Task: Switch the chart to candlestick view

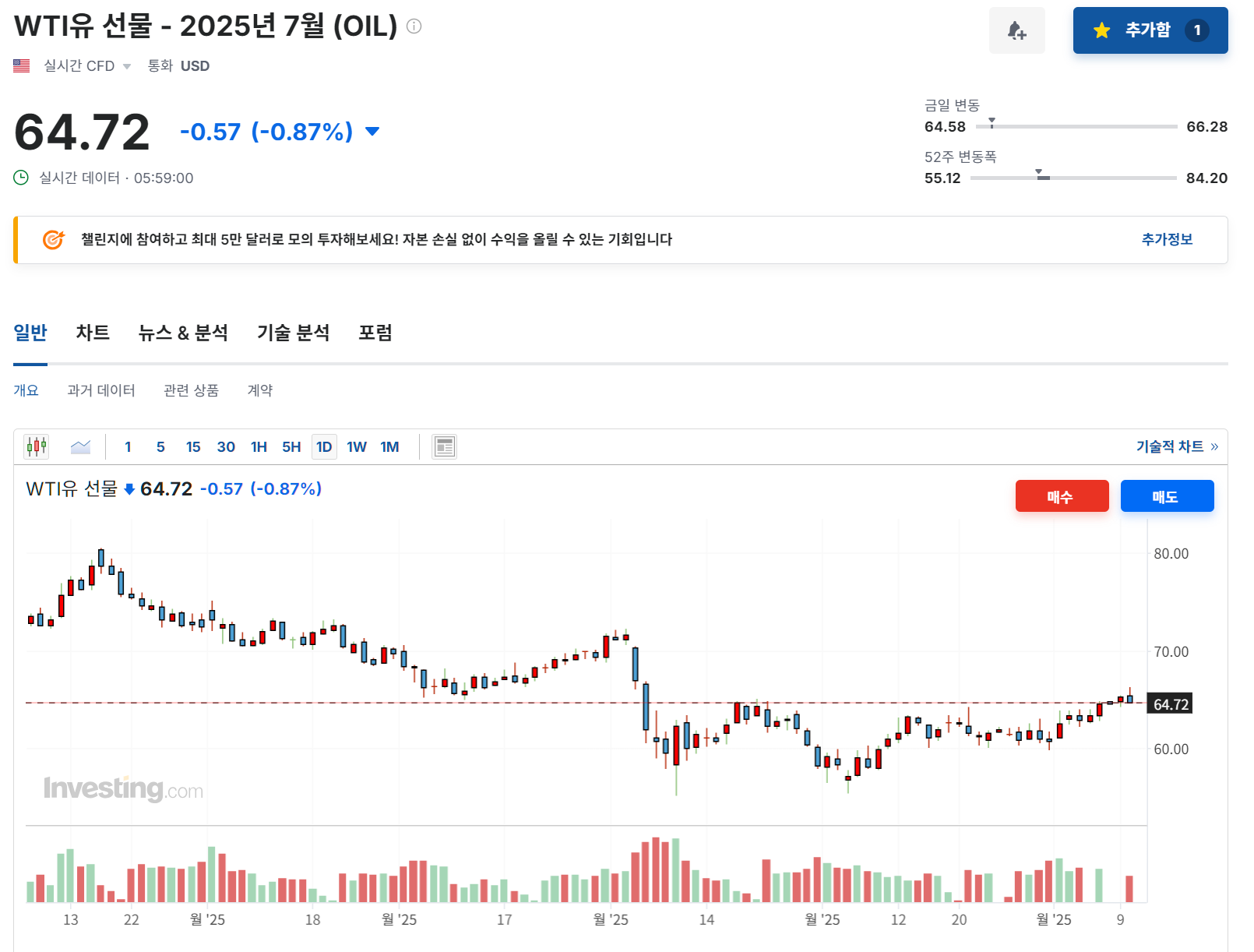Action: click(x=35, y=446)
